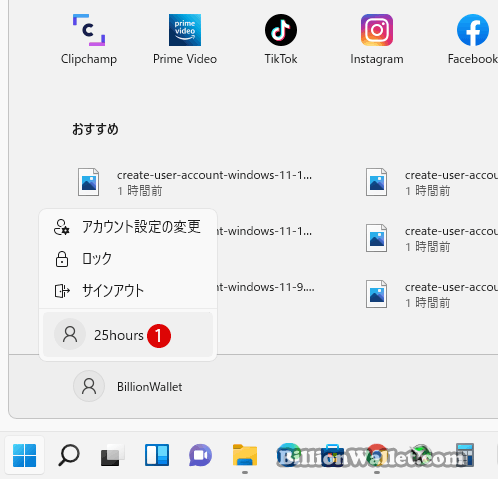498x479 pixels.
Task: Open the TikTok pinned app
Action: click(x=281, y=39)
